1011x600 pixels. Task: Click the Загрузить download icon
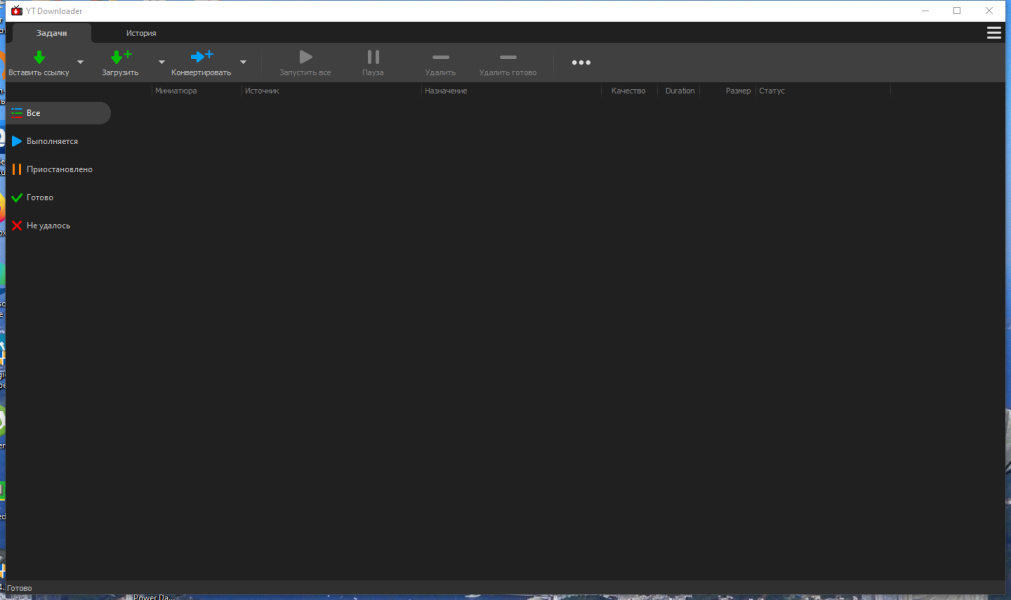point(121,57)
